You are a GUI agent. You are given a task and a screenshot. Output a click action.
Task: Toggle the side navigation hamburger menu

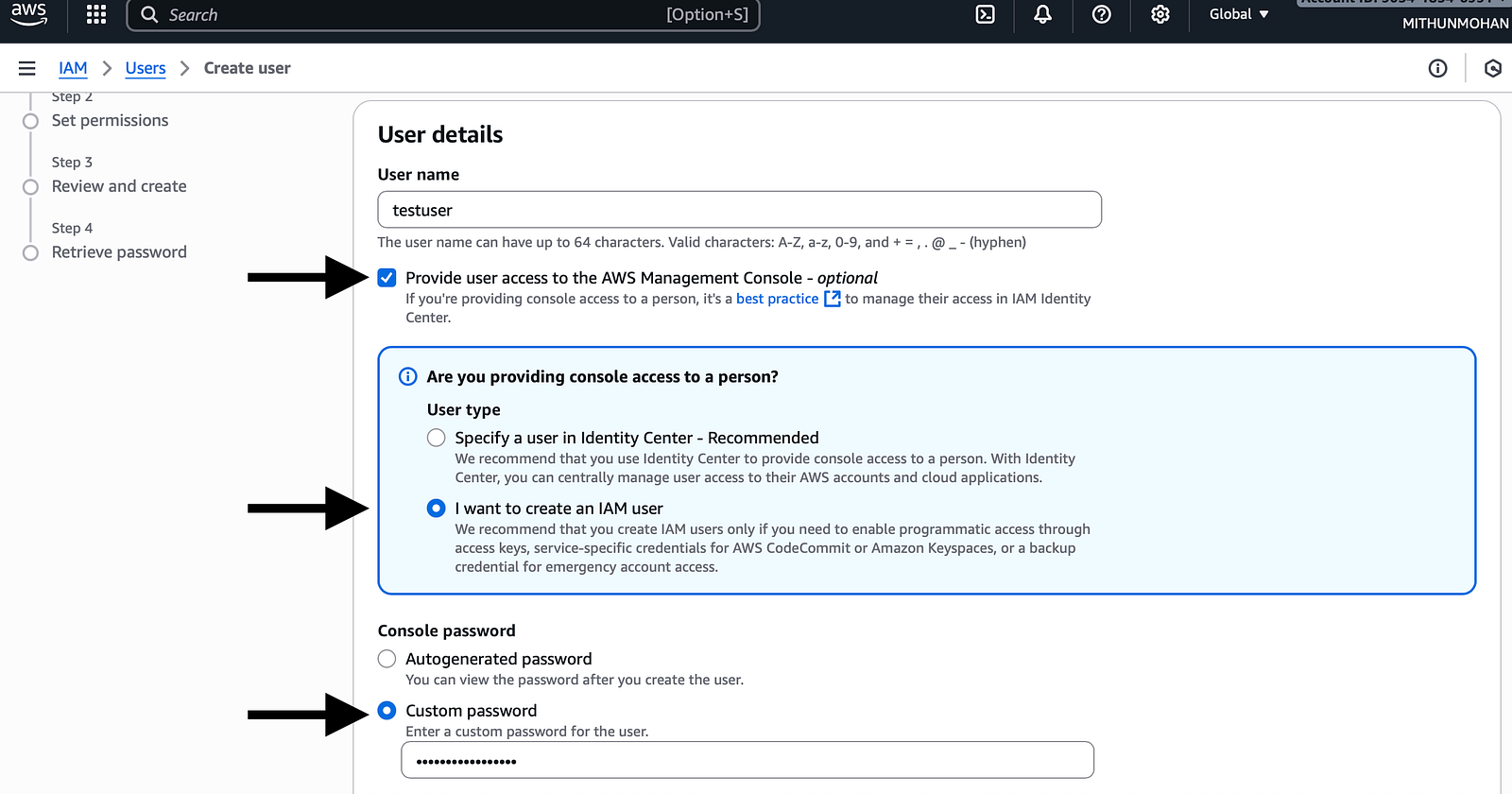point(27,68)
